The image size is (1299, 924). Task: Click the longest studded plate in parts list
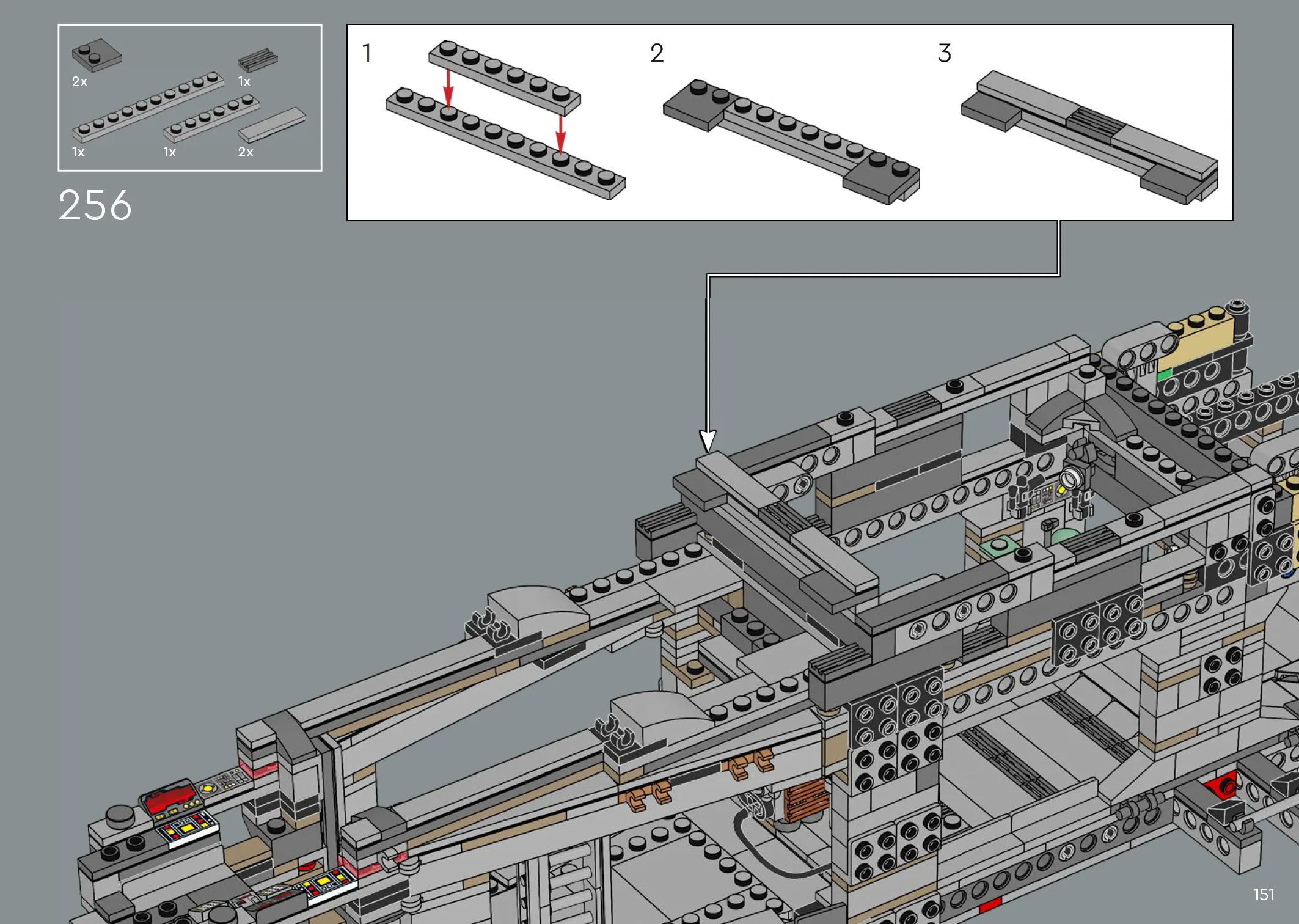click(148, 107)
